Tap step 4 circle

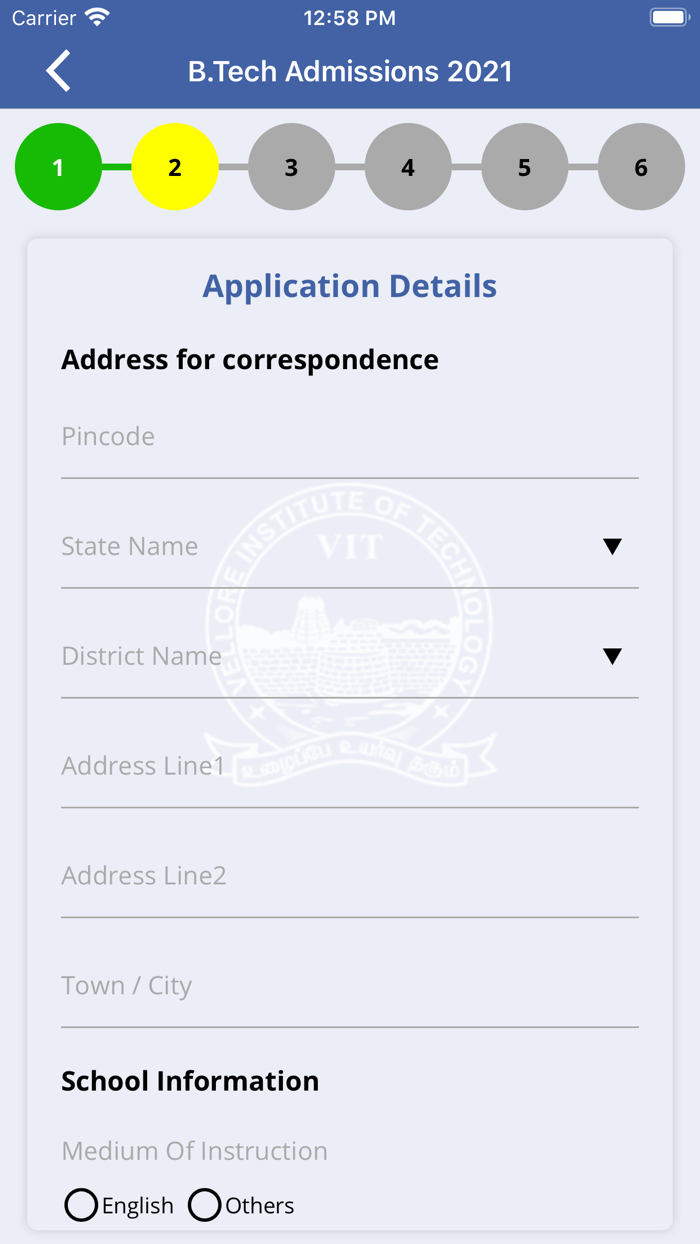[x=408, y=167]
